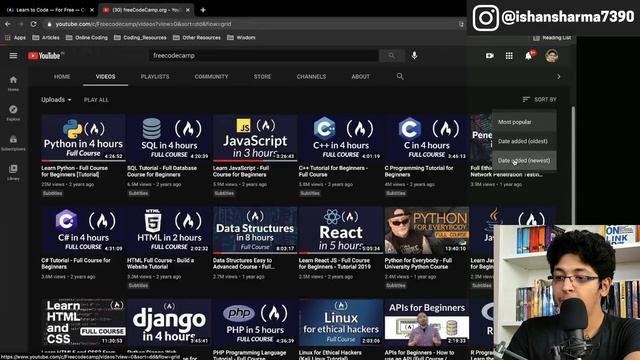The image size is (640, 360).
Task: Open APIs for Beginners thumbnail
Action: pos(427,322)
